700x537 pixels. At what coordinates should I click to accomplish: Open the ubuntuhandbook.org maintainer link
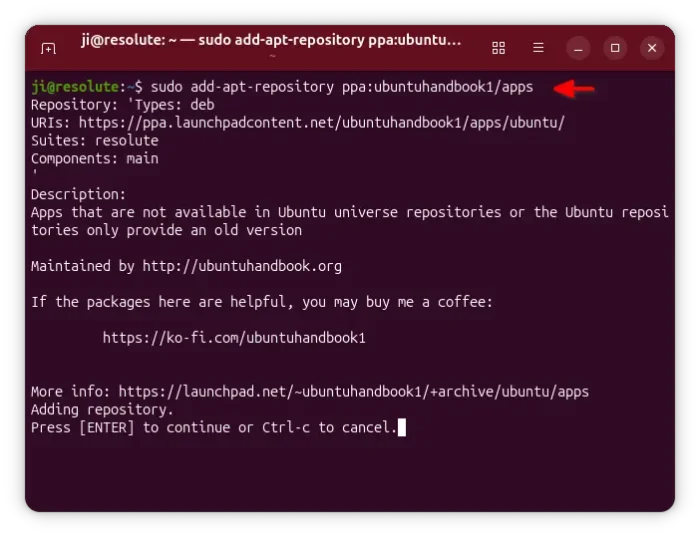[x=242, y=266]
